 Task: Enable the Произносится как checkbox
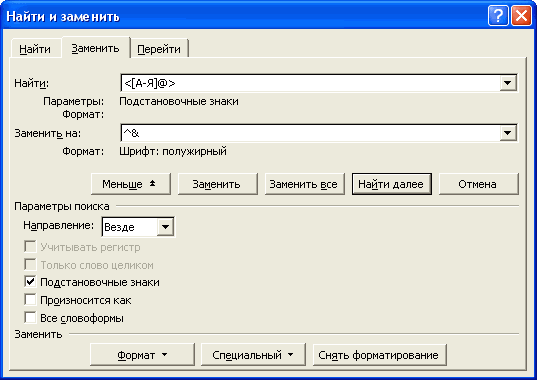(30, 300)
